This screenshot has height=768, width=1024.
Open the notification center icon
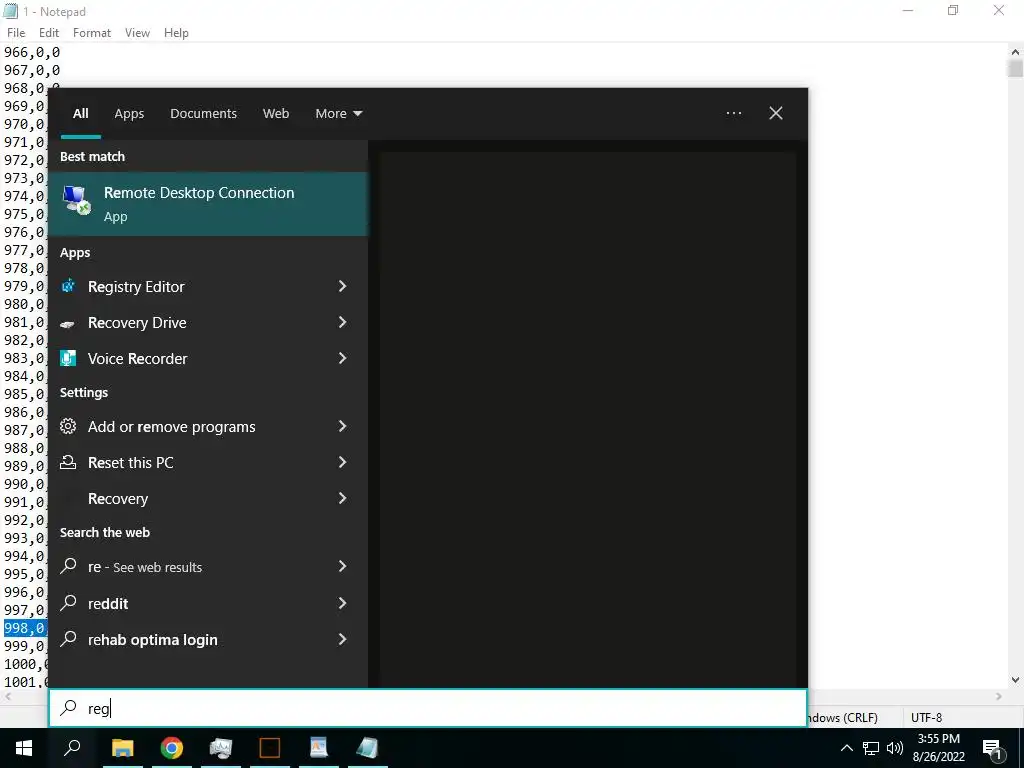point(992,748)
